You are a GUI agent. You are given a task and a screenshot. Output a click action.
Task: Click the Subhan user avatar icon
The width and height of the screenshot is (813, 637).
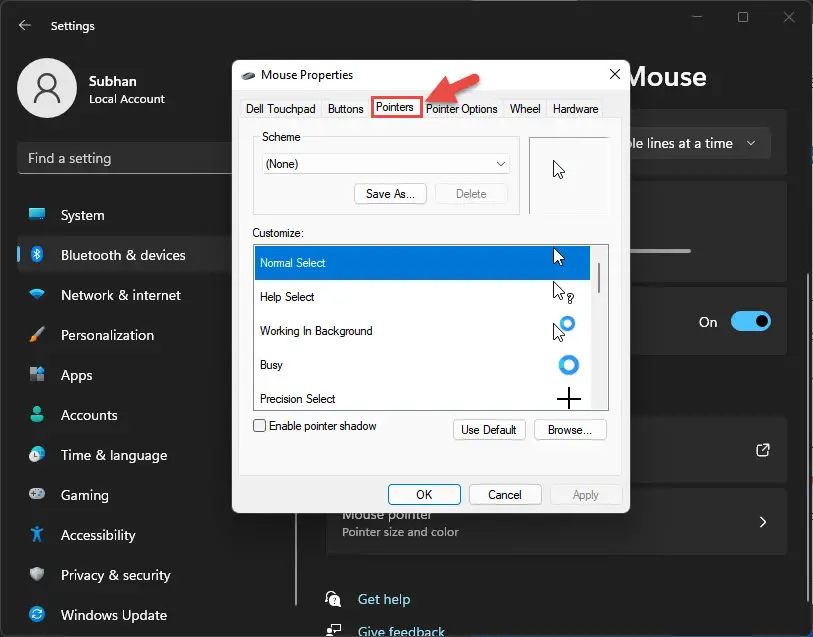click(47, 88)
